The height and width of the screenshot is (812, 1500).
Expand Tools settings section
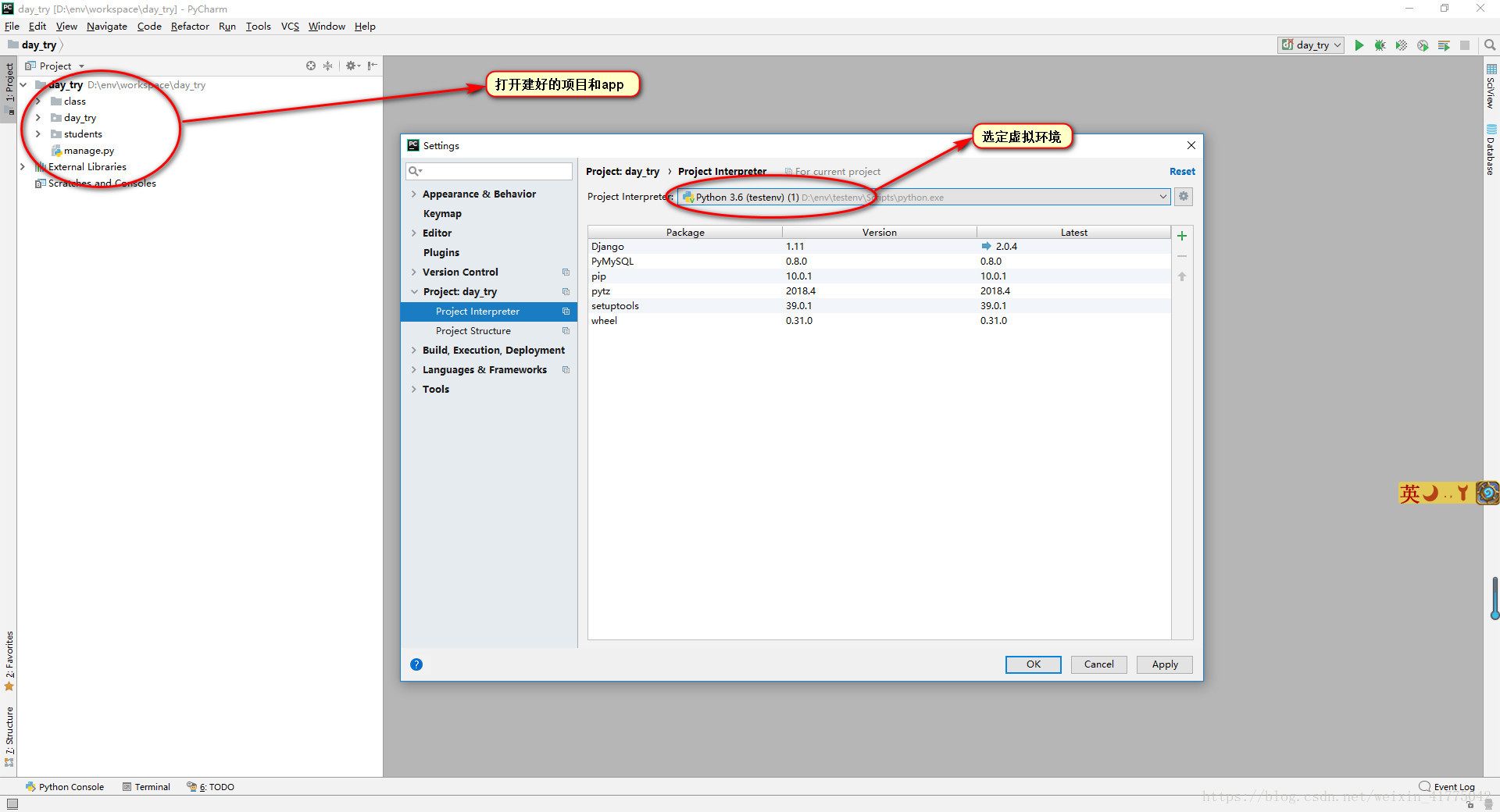pyautogui.click(x=413, y=389)
